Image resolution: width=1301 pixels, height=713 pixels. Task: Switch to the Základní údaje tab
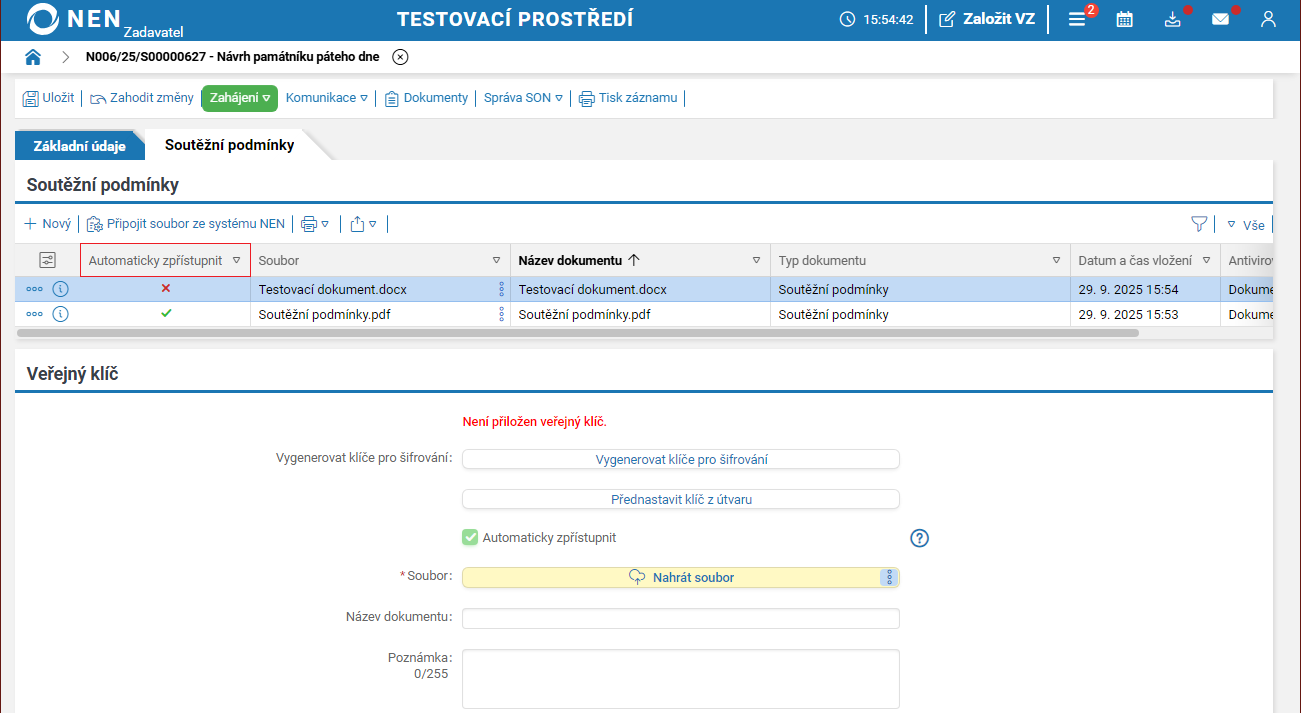tap(80, 145)
